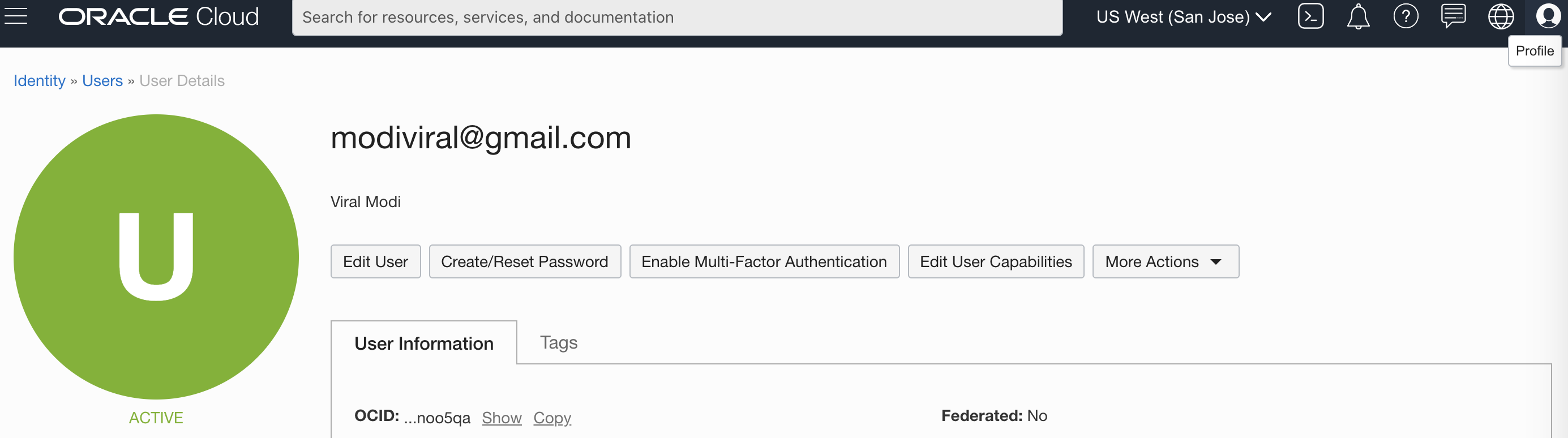Open the hamburger navigation menu
Viewport: 1568px width, 438px height.
16,16
